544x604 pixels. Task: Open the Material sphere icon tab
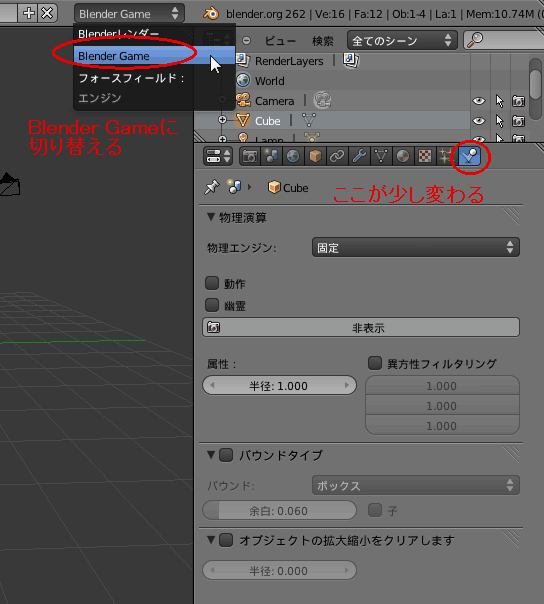(x=403, y=156)
